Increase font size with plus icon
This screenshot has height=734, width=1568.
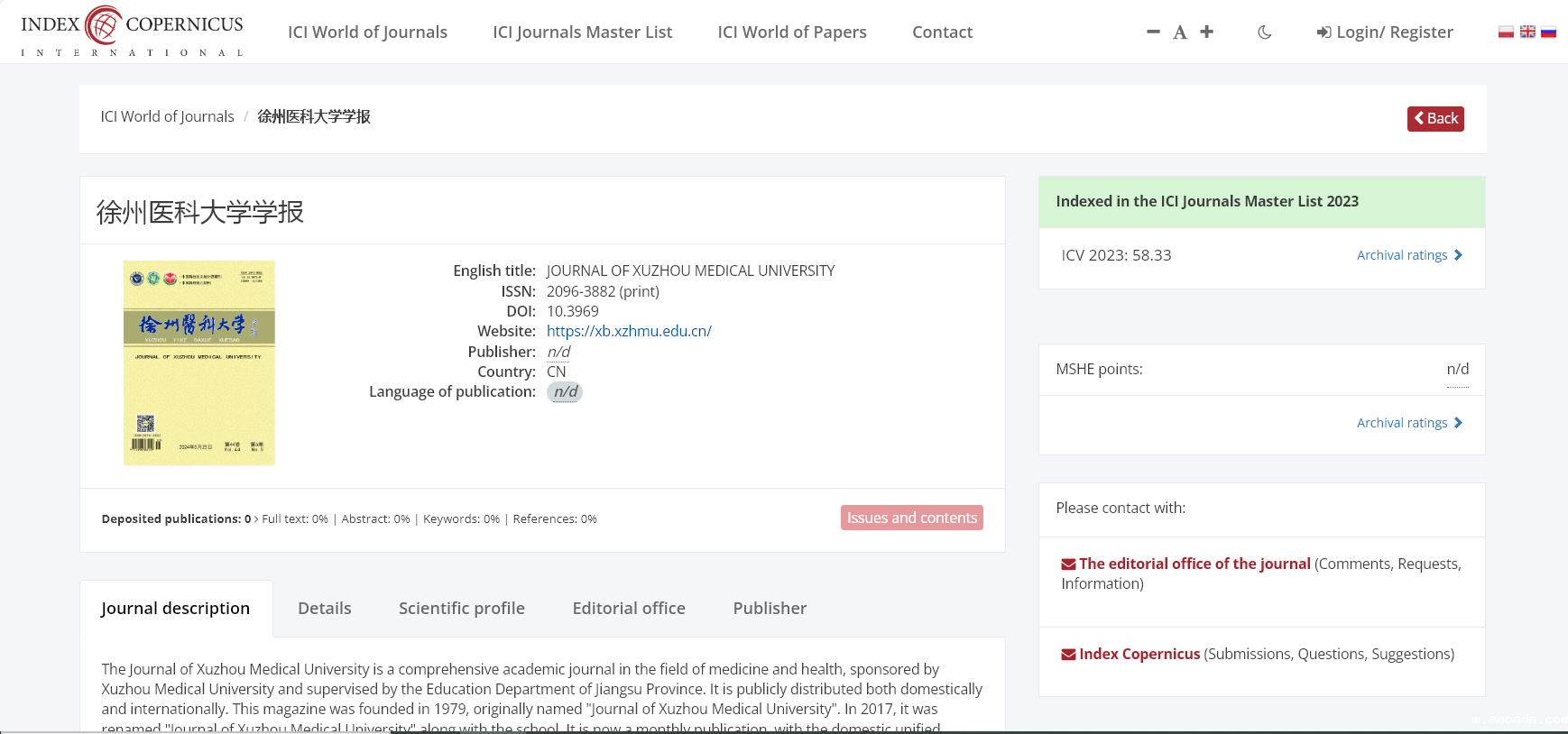(x=1206, y=32)
